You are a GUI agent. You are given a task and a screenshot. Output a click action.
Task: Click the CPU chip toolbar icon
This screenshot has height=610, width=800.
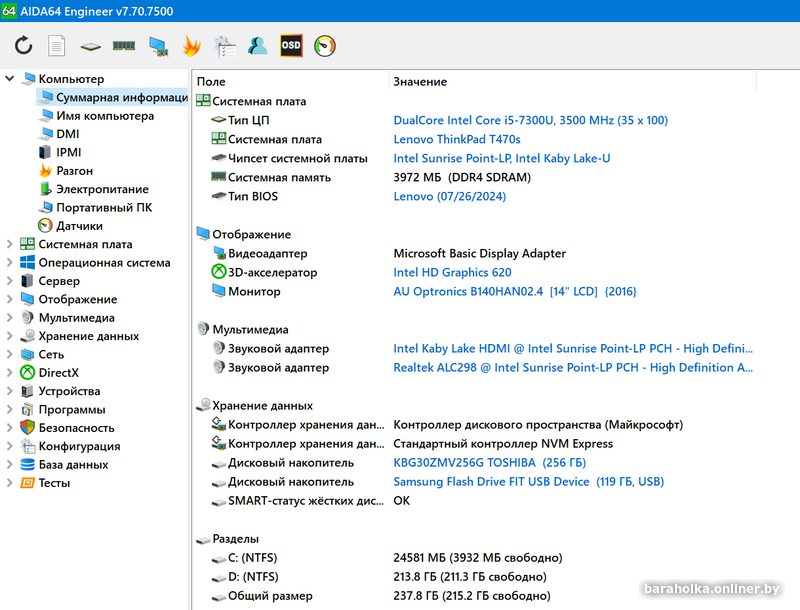(x=90, y=46)
